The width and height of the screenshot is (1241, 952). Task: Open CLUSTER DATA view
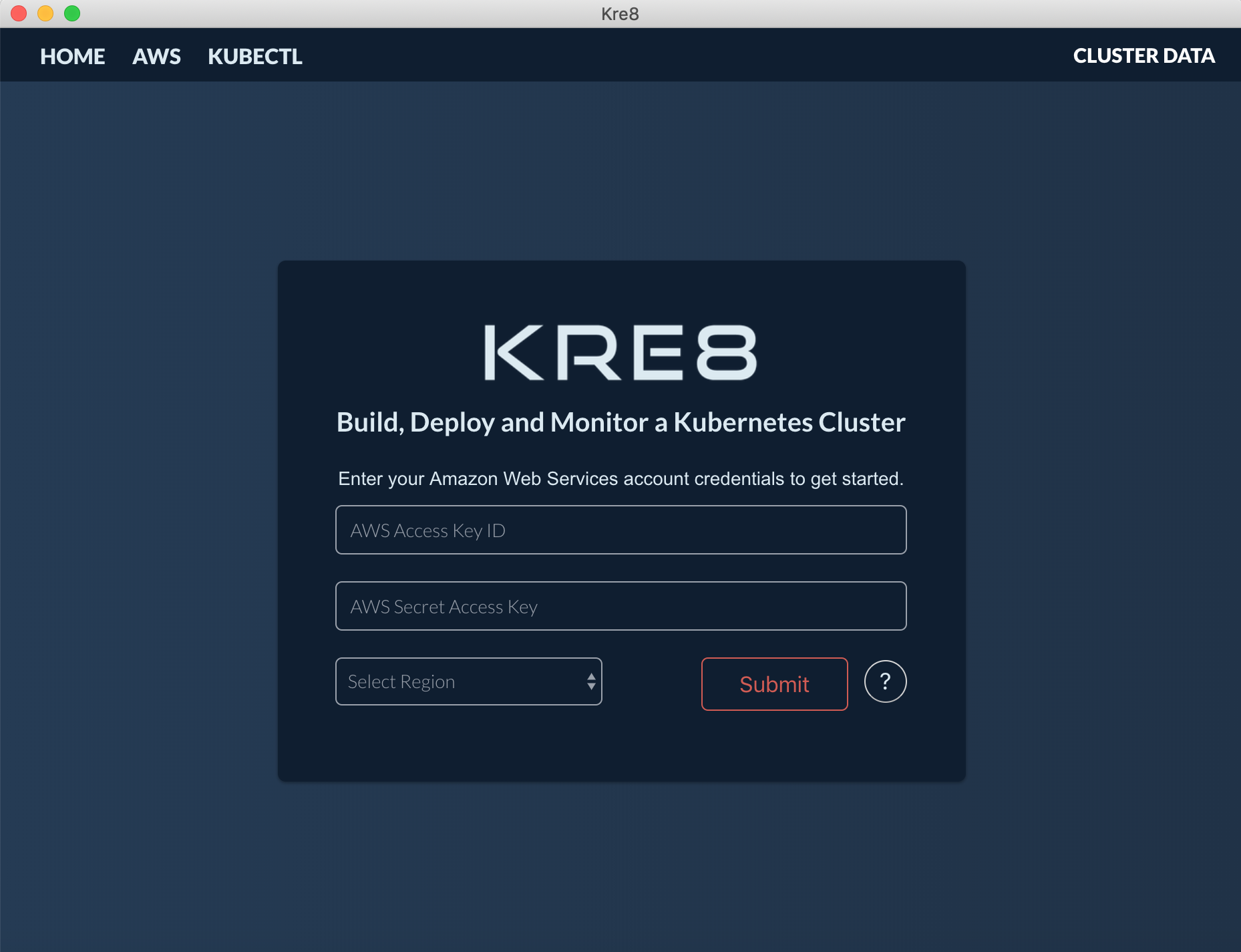pyautogui.click(x=1143, y=56)
